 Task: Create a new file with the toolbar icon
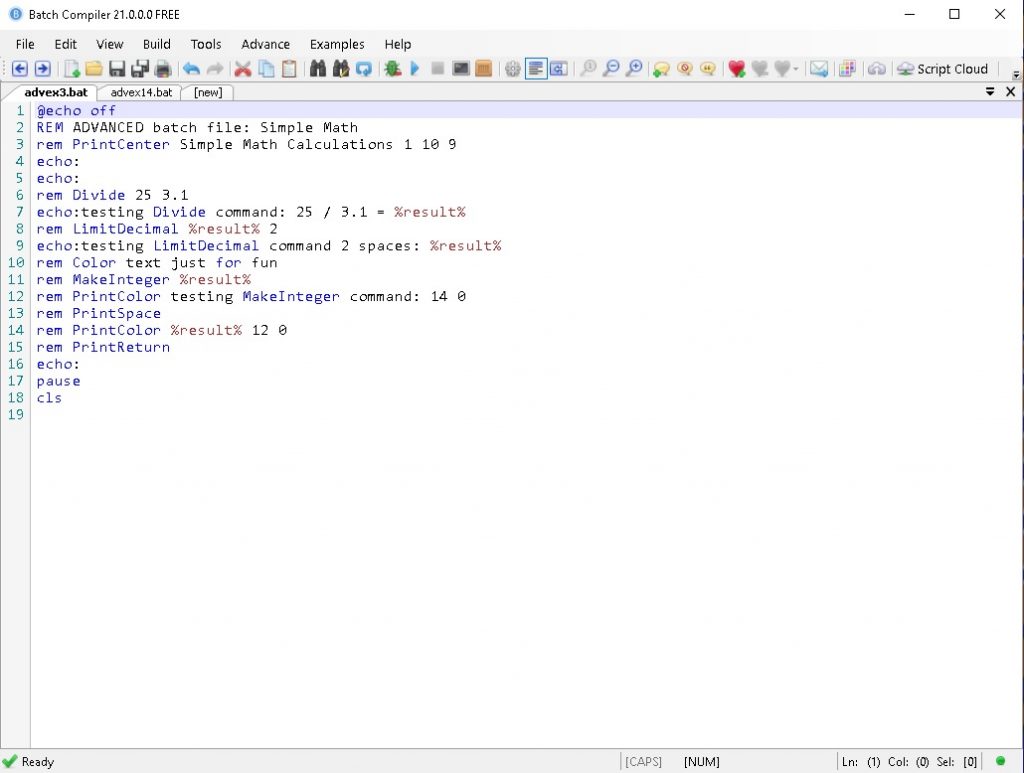click(x=71, y=69)
